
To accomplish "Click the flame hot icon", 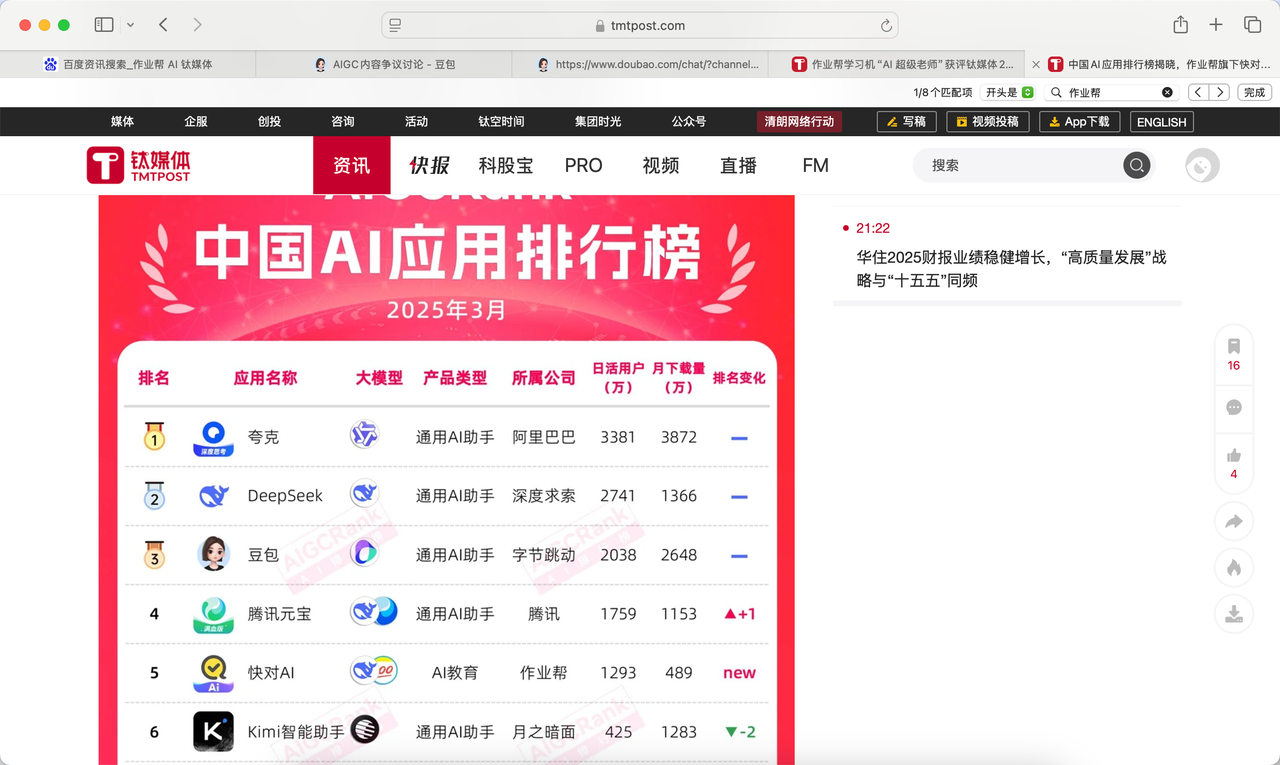I will 1234,568.
